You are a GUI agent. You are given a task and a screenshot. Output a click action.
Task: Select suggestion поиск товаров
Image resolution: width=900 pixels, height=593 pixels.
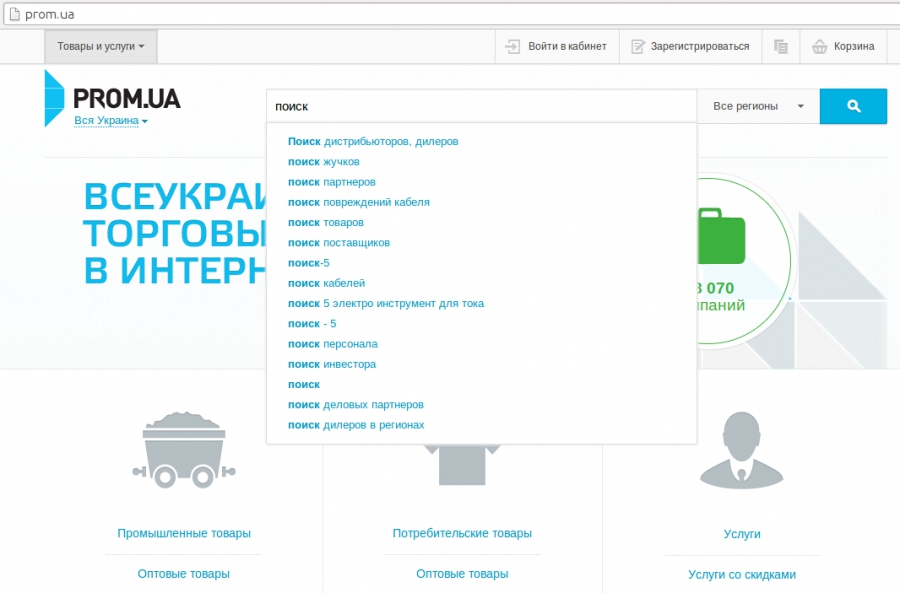pos(325,222)
